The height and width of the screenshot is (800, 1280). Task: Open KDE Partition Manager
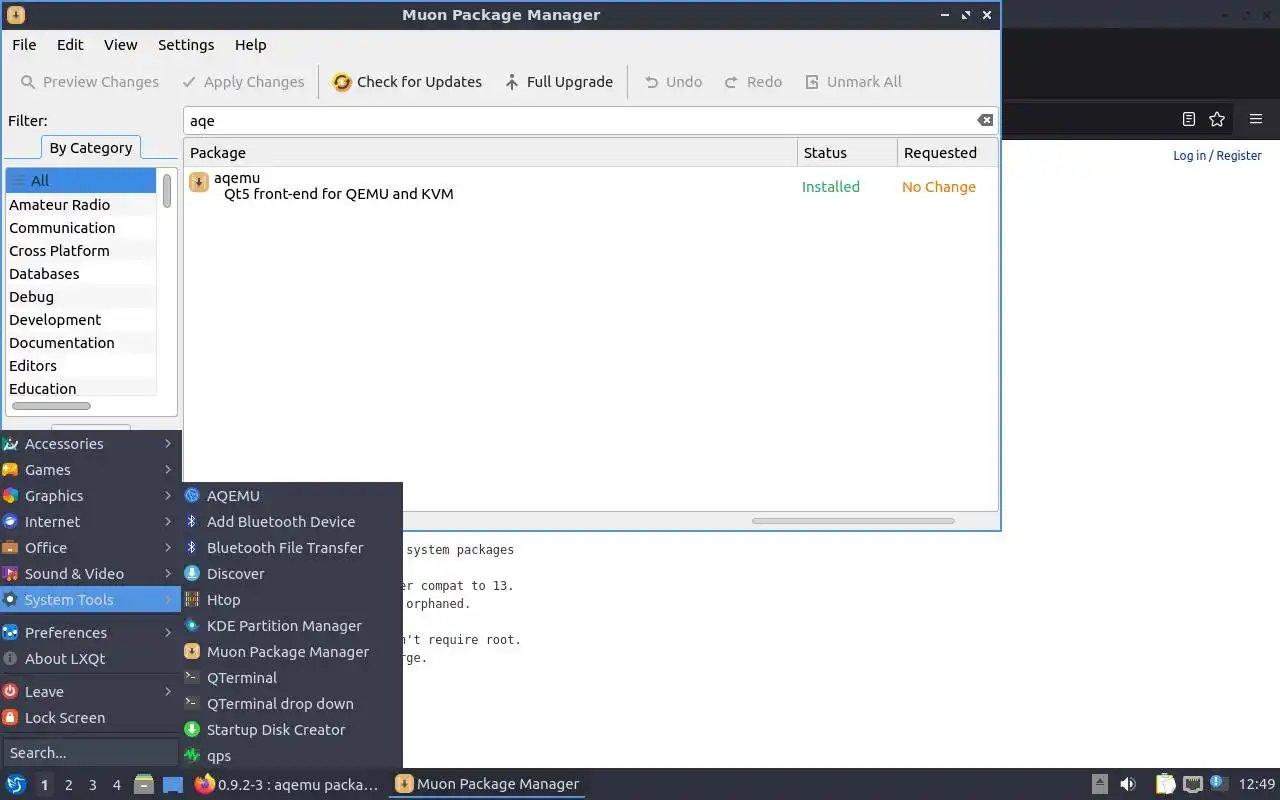pyautogui.click(x=292, y=626)
